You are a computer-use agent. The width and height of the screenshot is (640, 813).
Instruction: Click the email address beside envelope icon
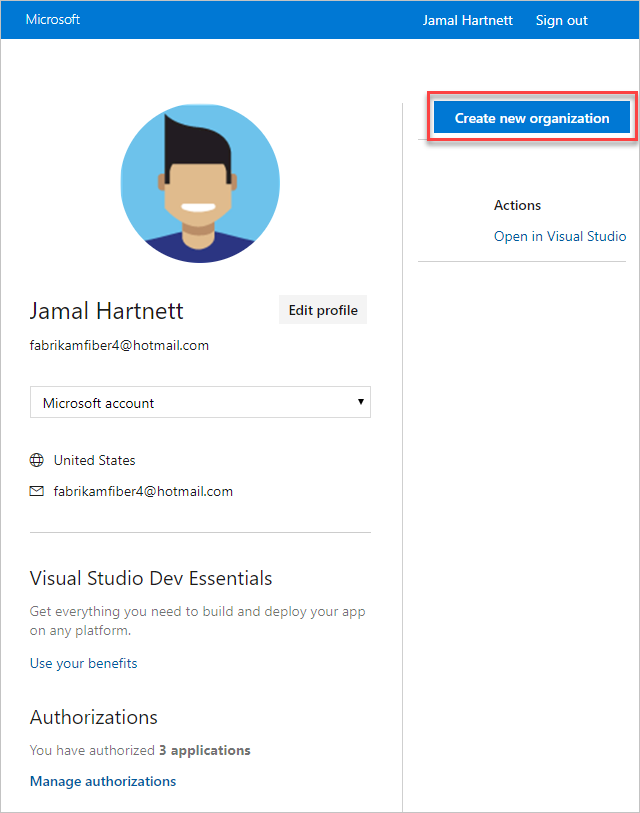point(143,491)
